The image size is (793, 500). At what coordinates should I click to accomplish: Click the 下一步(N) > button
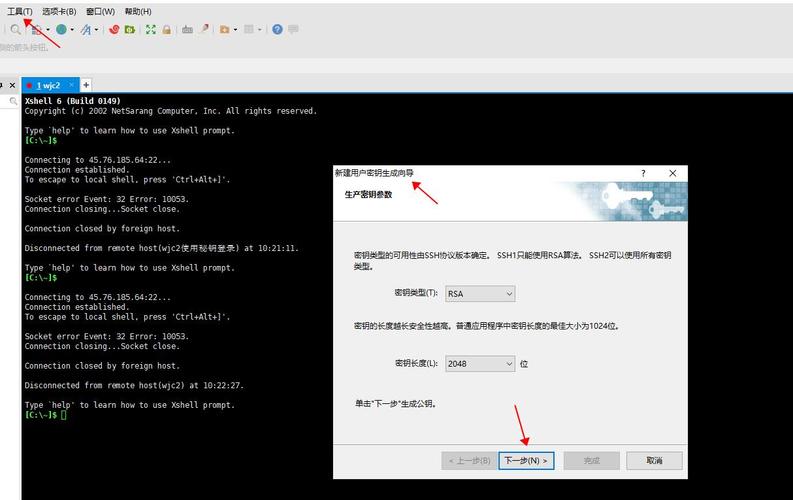click(526, 461)
